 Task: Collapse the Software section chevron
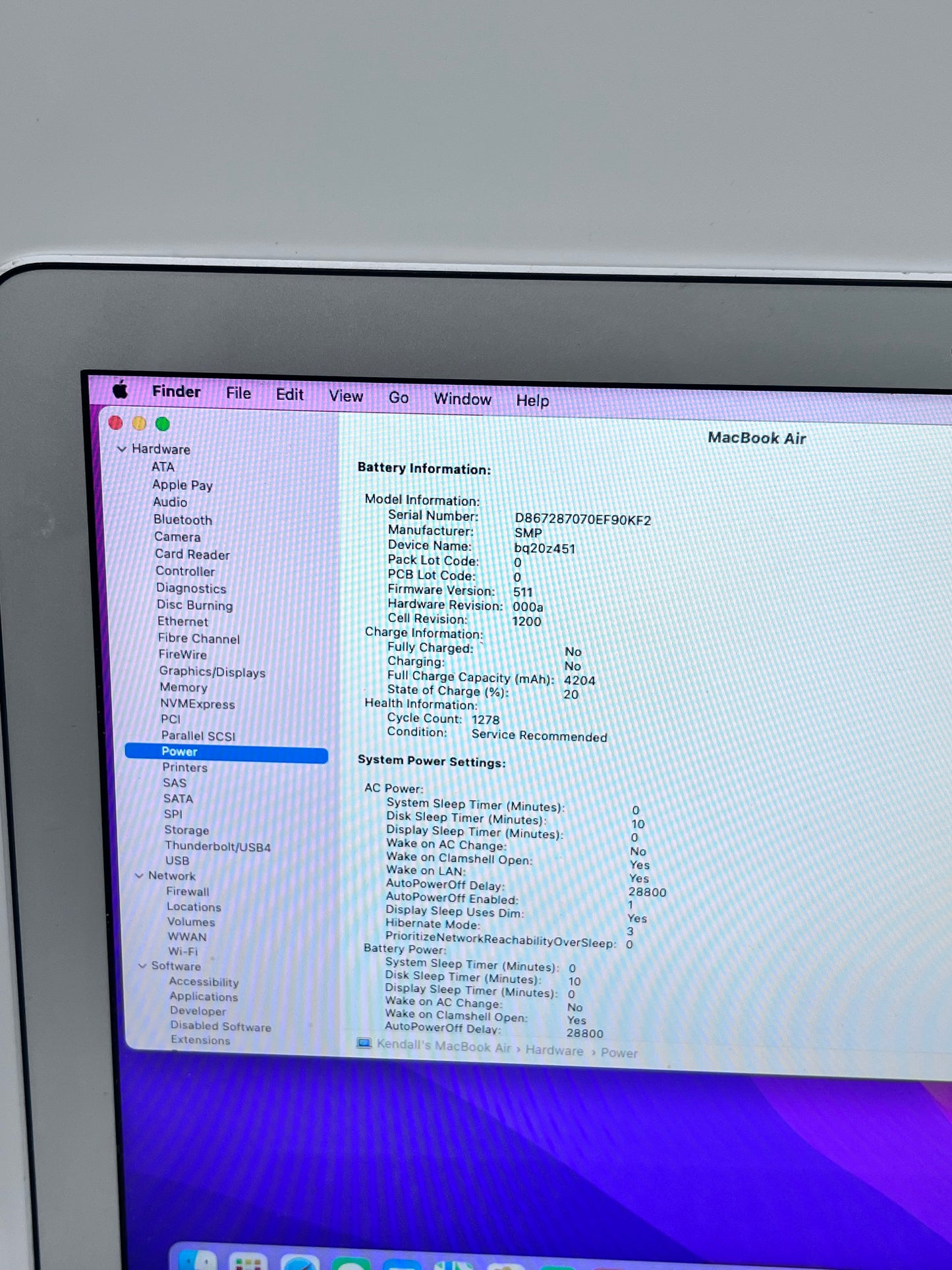(142, 966)
